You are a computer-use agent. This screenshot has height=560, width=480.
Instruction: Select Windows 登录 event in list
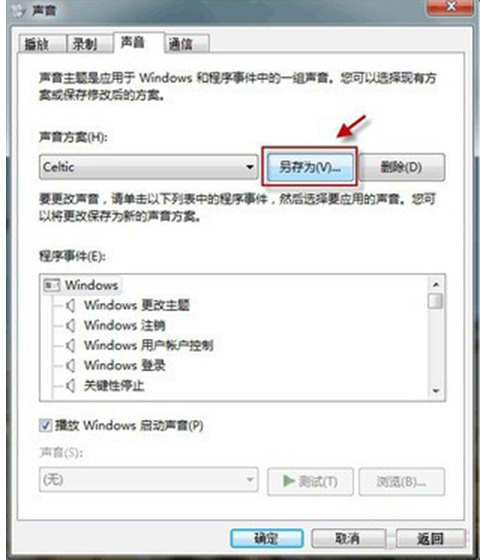point(125,365)
